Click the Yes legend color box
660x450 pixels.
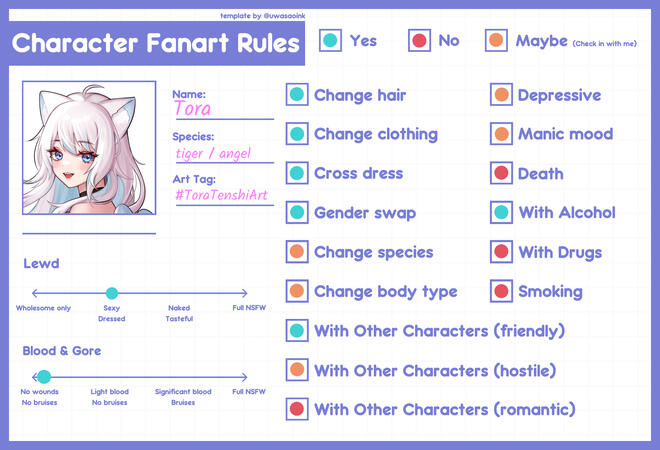pos(329,41)
